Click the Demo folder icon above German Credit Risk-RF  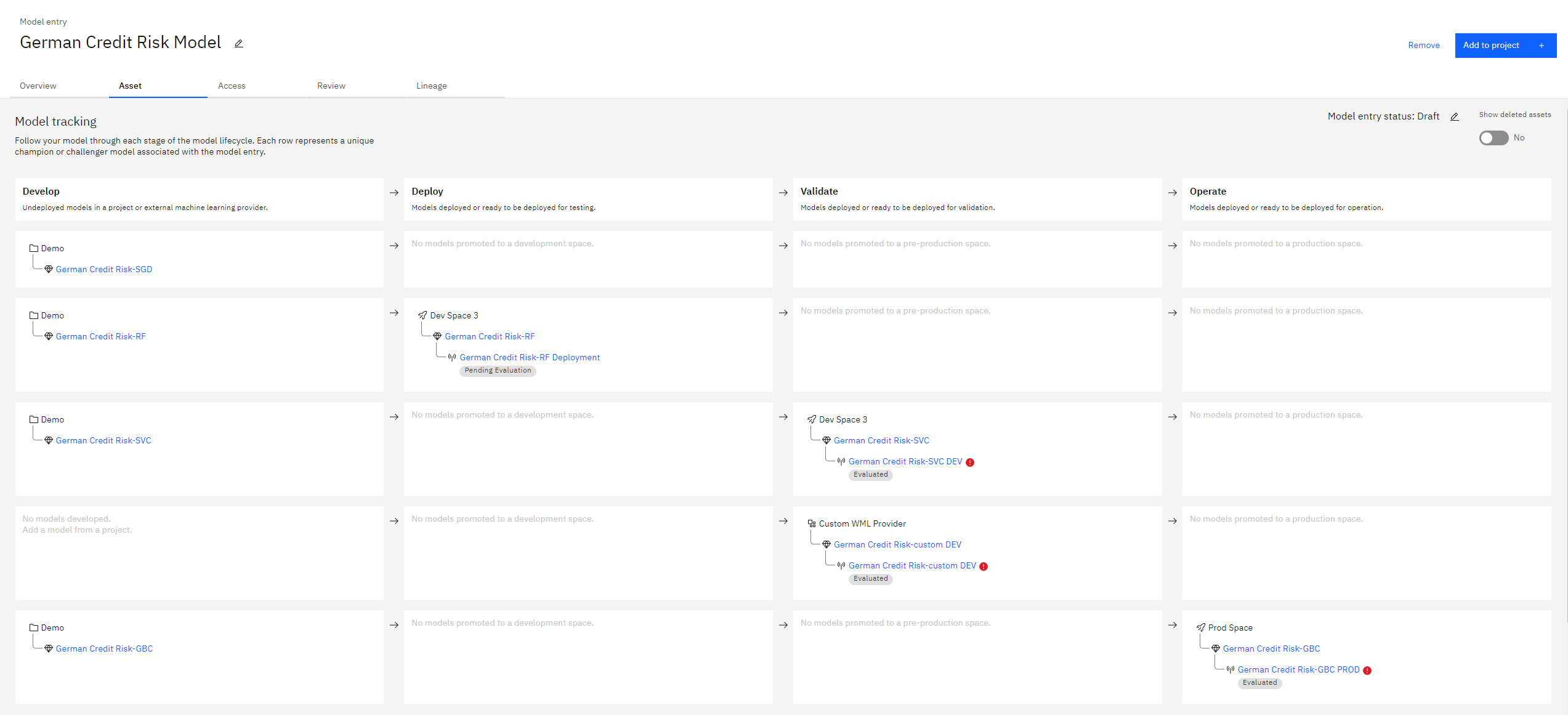(x=34, y=316)
